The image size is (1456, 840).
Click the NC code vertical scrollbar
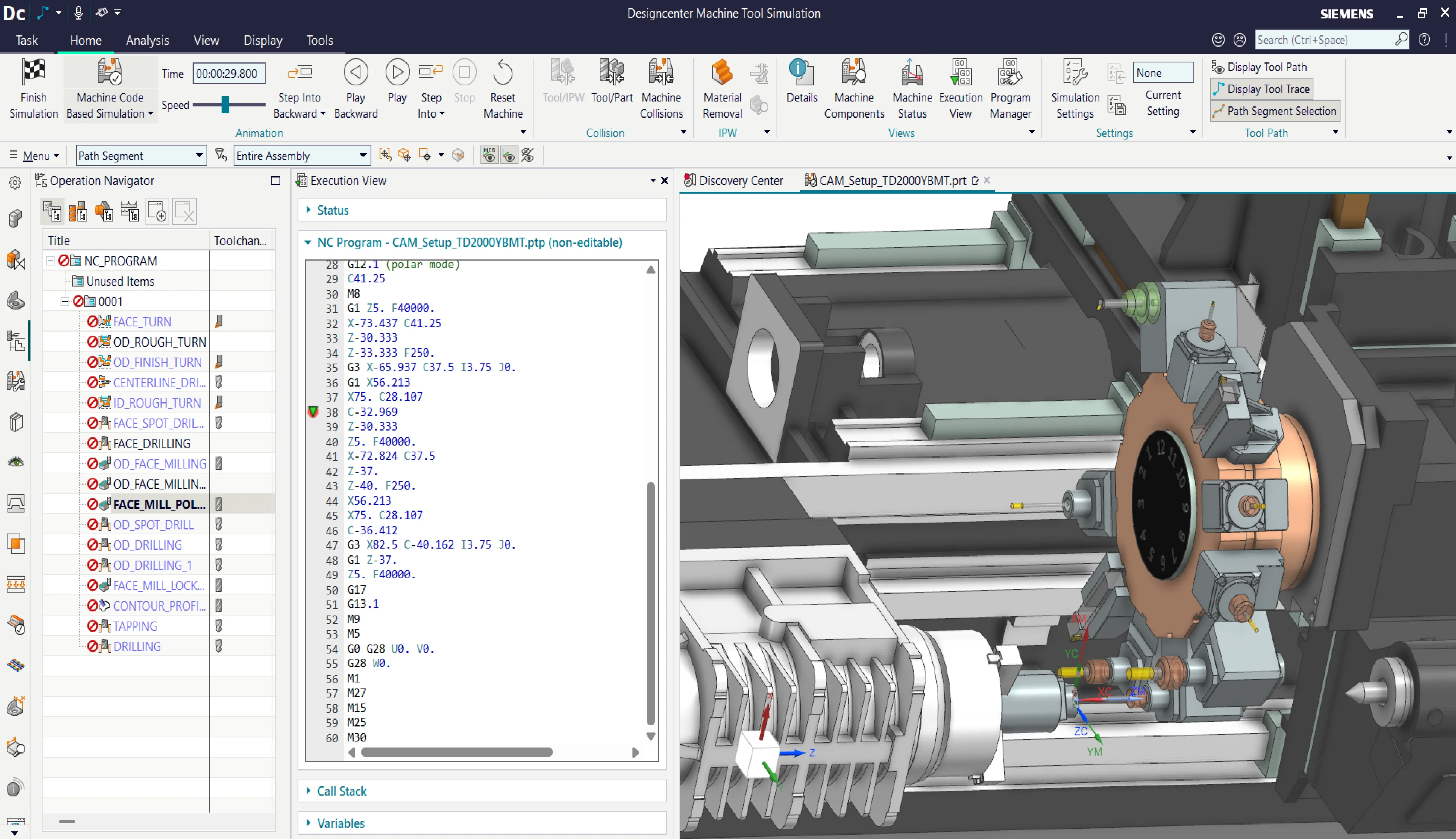tap(650, 604)
